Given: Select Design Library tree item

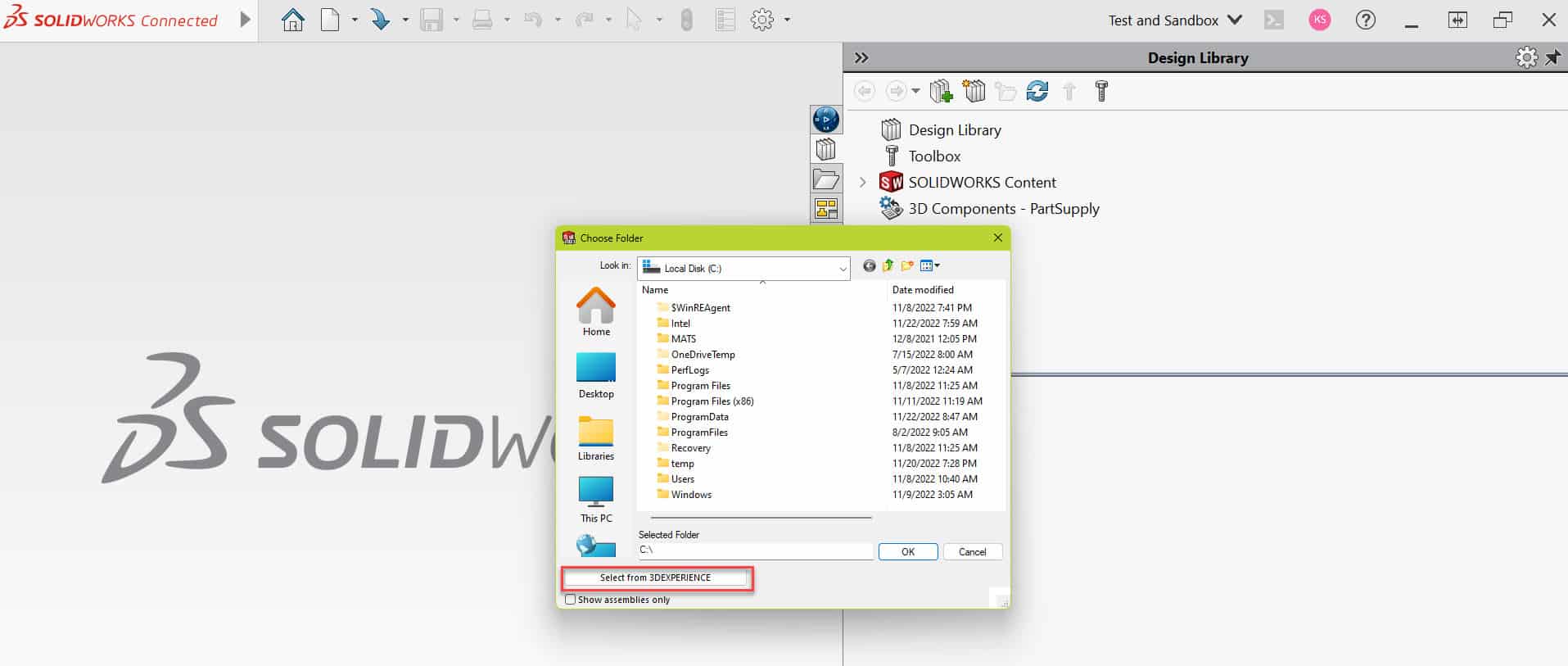Looking at the screenshot, I should 941,129.
